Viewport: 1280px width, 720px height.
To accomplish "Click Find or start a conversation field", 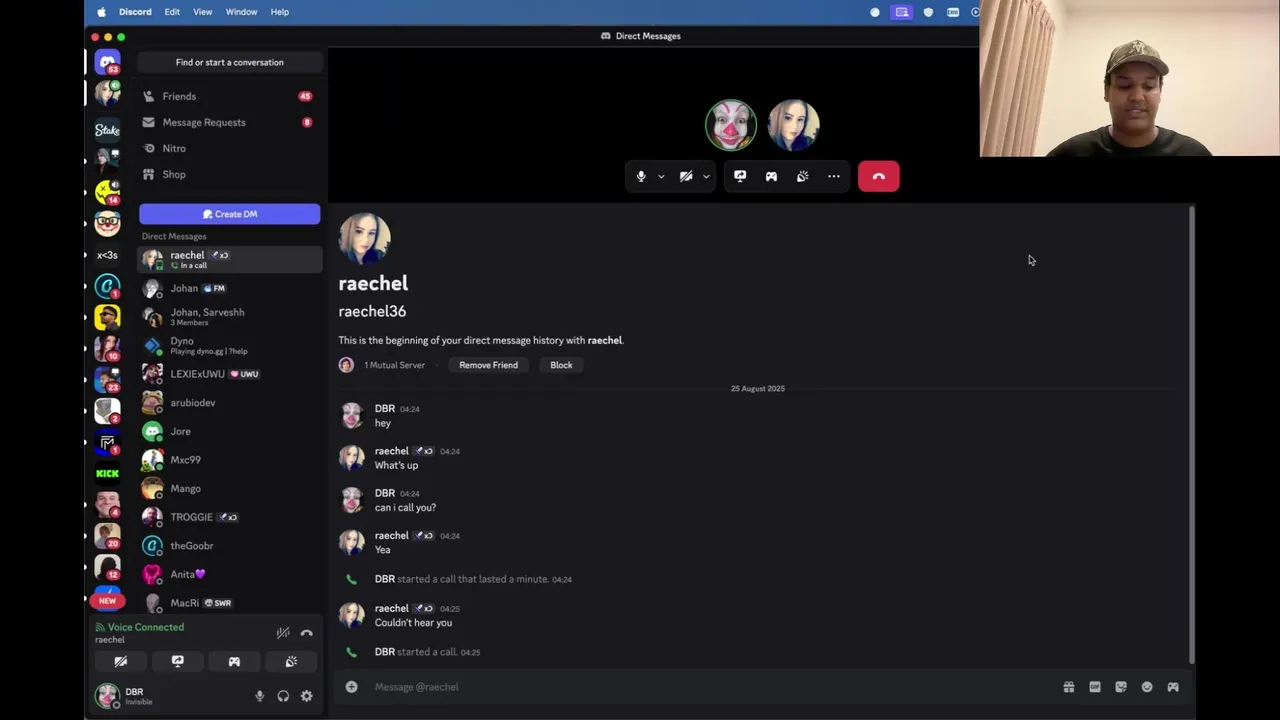I will point(229,62).
